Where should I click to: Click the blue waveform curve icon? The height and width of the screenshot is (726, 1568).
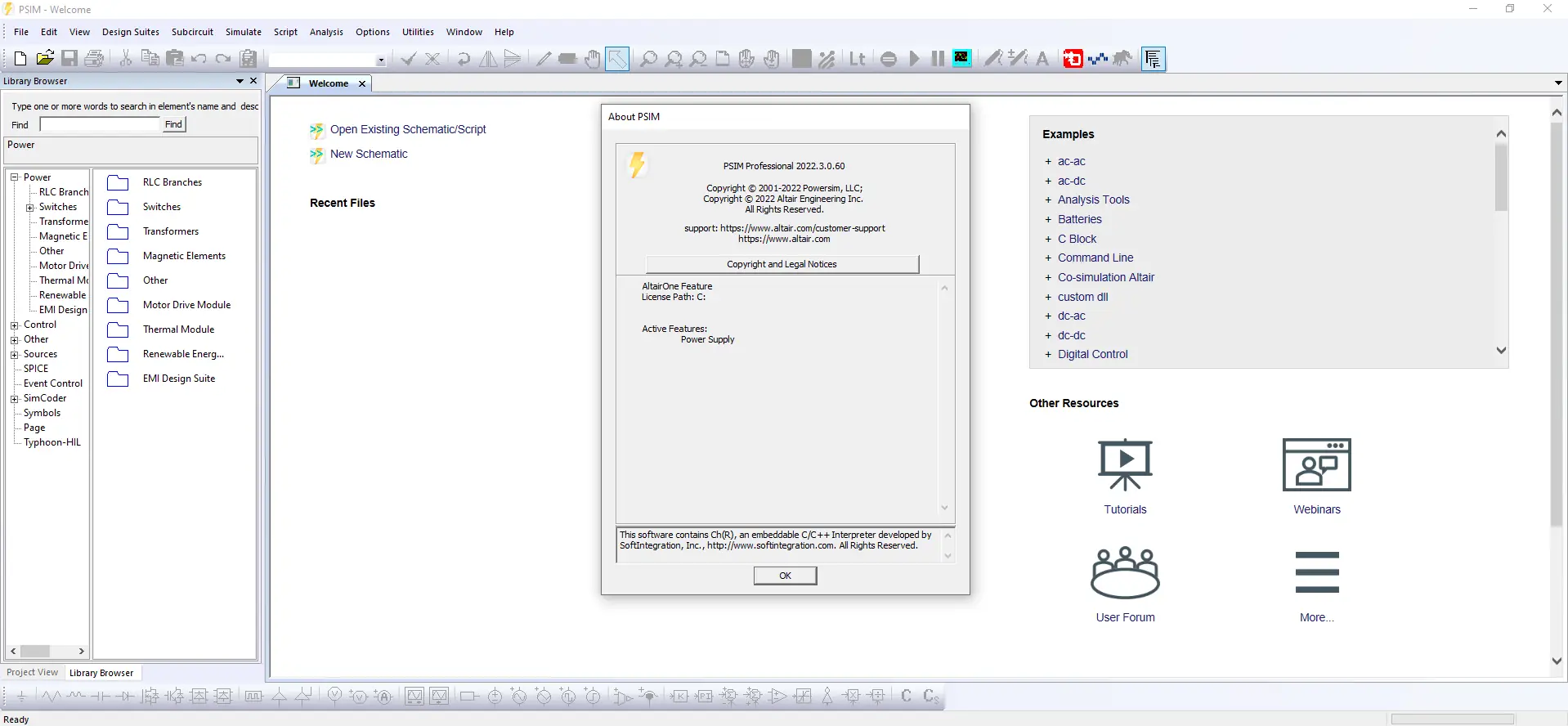pos(1098,59)
